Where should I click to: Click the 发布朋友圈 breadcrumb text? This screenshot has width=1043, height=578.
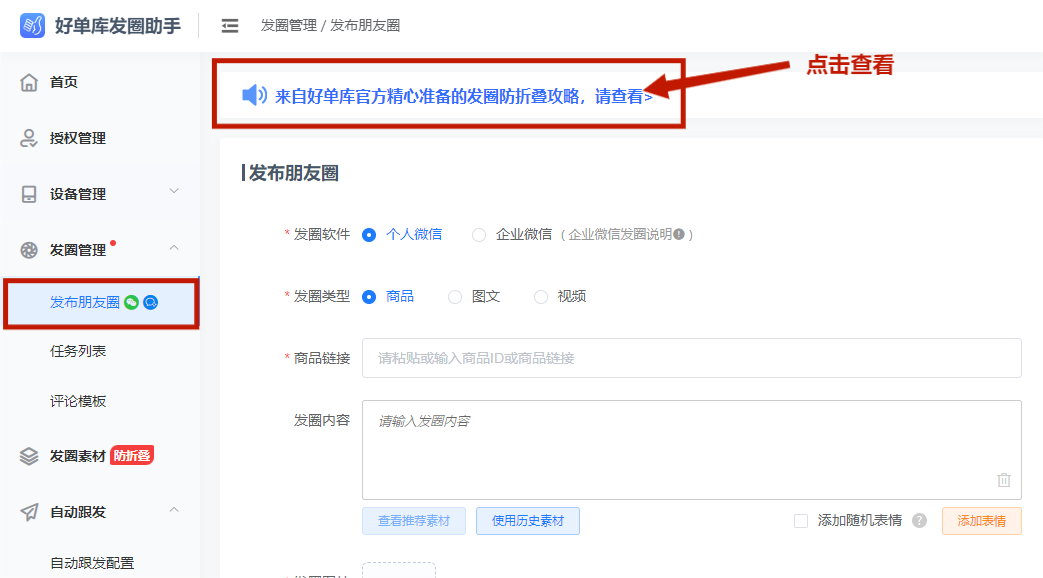click(x=365, y=25)
